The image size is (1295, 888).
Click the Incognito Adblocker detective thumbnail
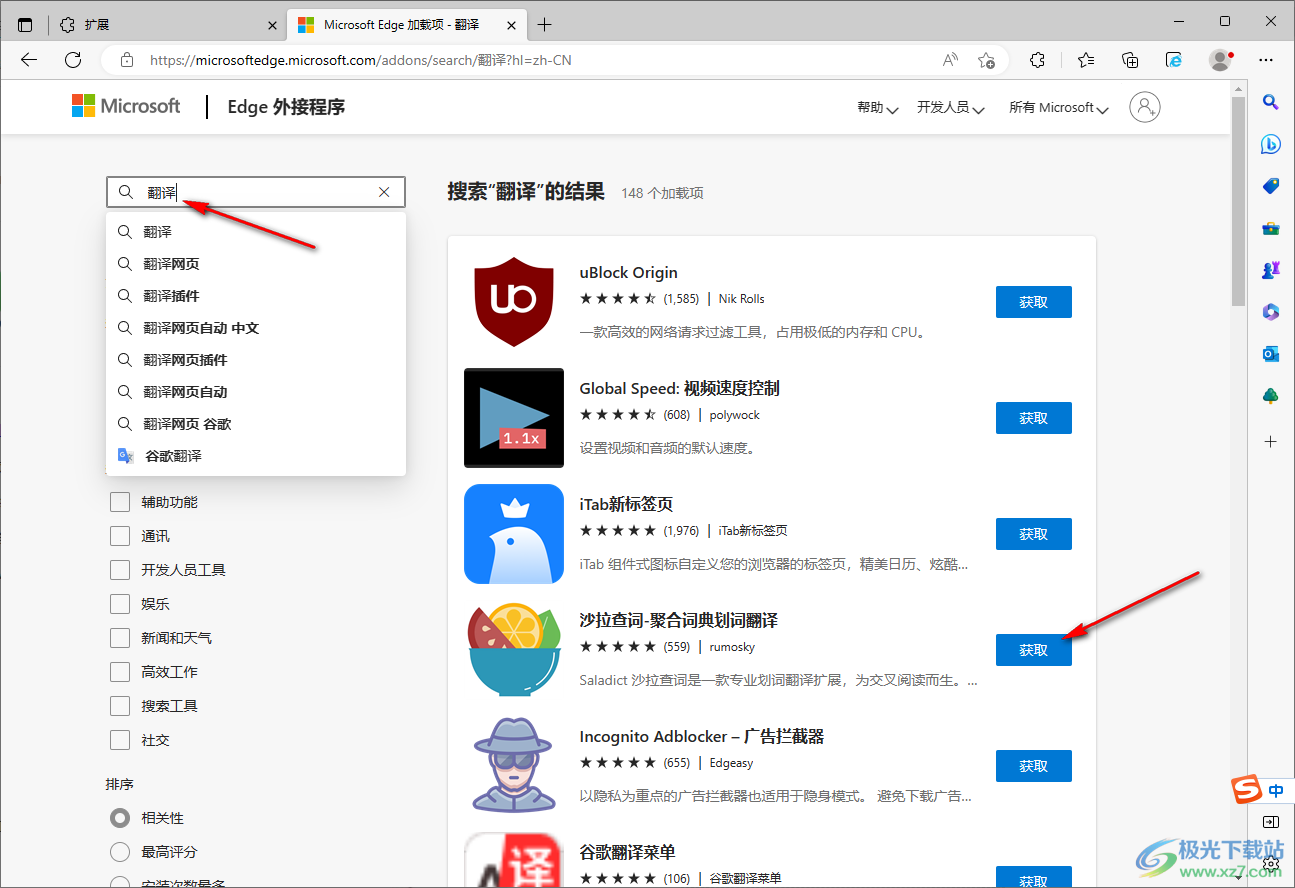(514, 766)
